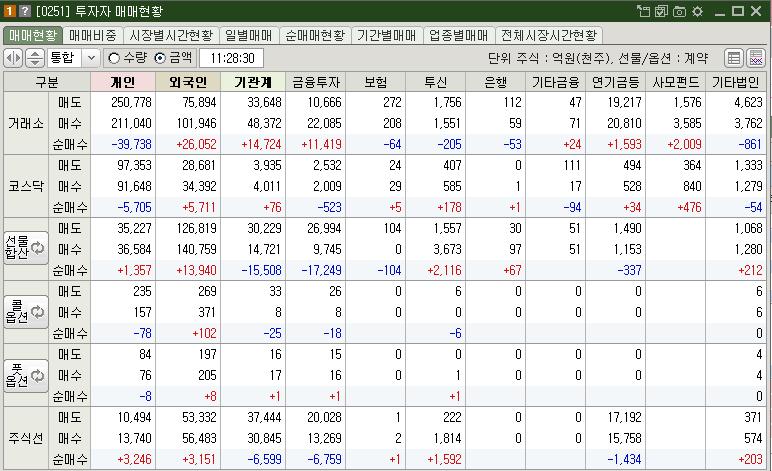Select the 기간별매매 tab
The width and height of the screenshot is (772, 471).
click(x=386, y=35)
